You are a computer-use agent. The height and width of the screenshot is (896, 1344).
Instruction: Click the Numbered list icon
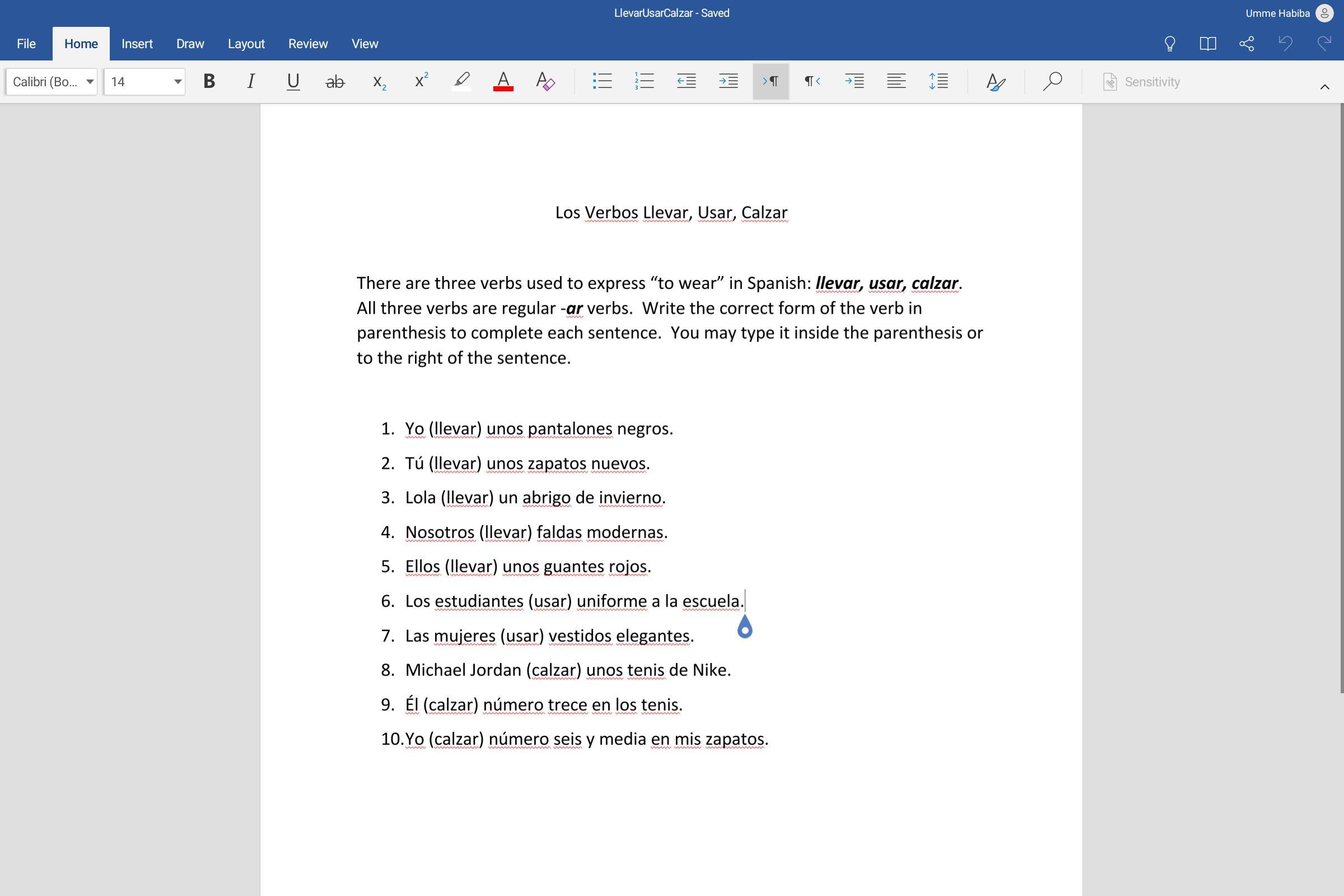[644, 82]
